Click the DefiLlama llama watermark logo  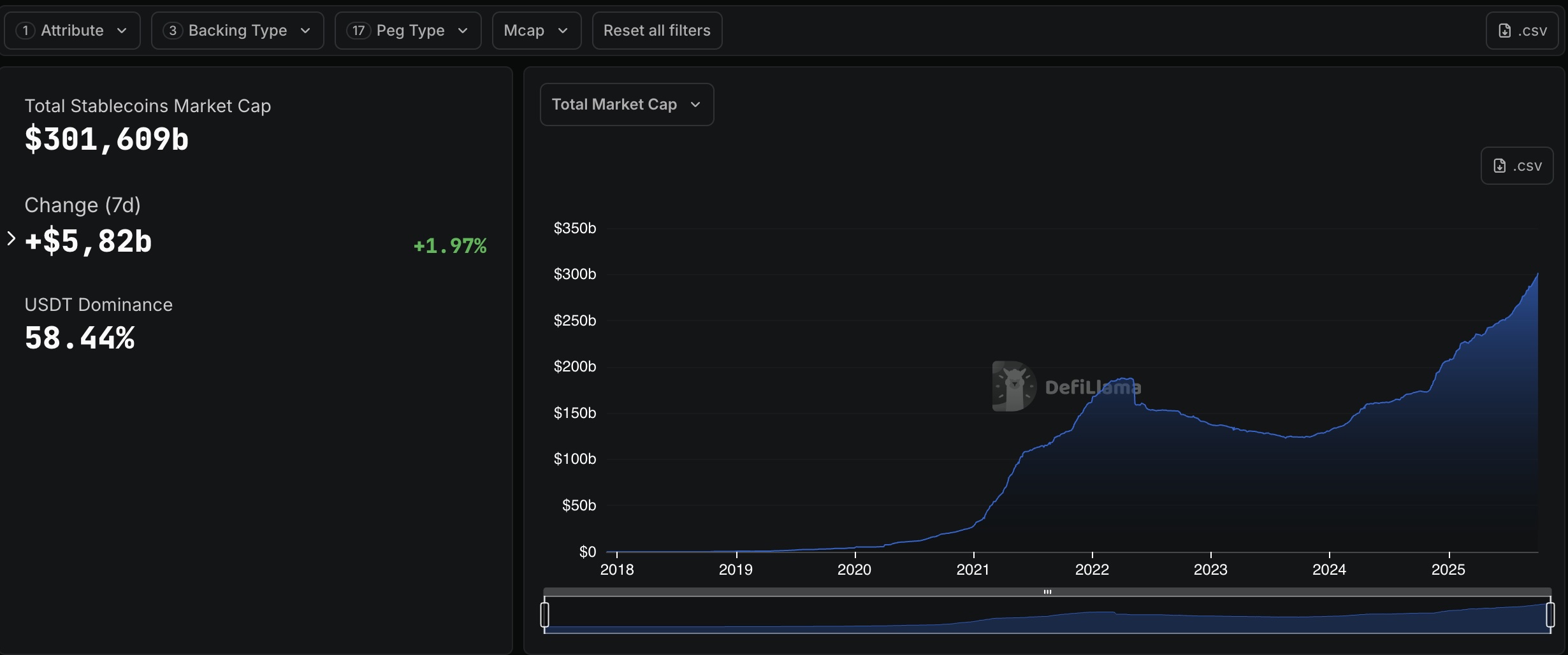1013,386
